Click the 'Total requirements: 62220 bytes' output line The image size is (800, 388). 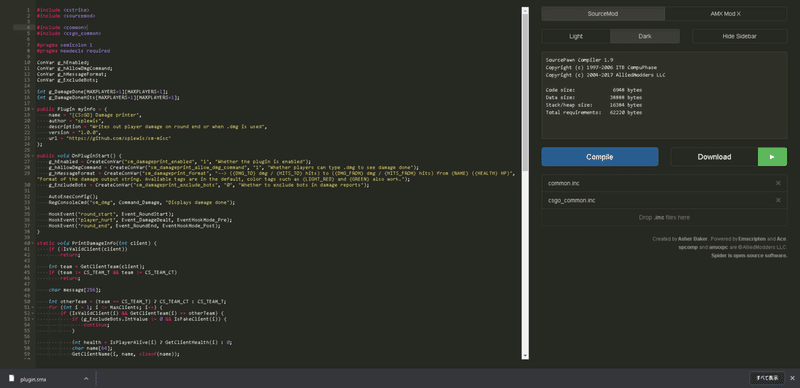594,112
